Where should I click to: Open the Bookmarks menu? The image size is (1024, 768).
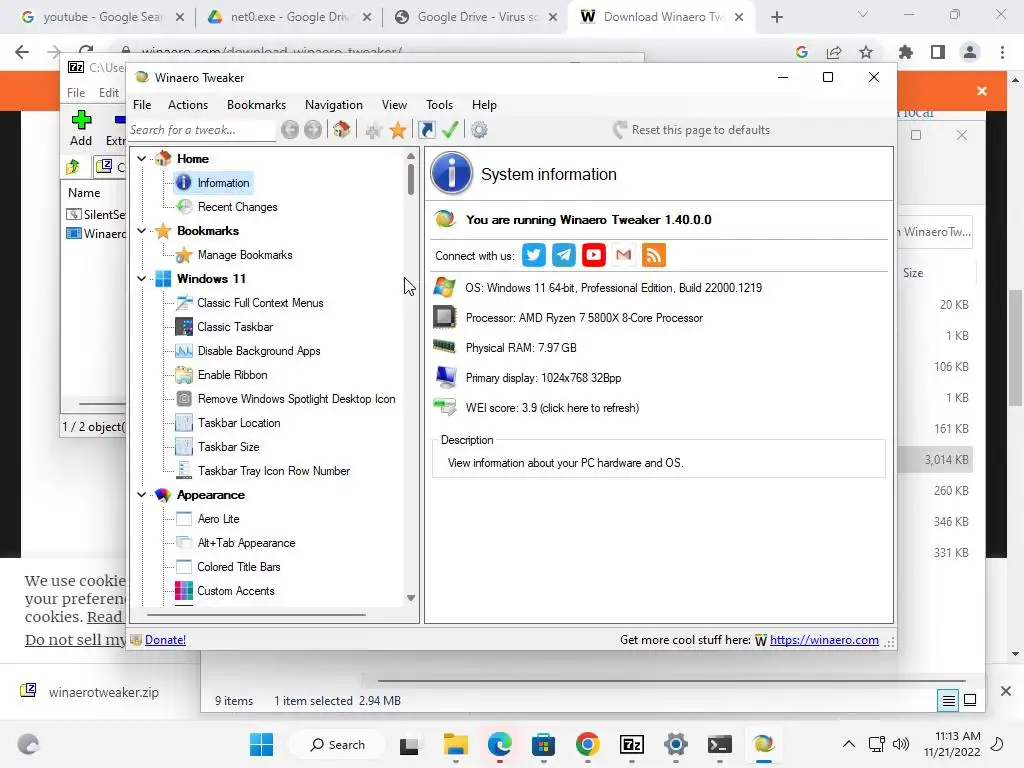pyautogui.click(x=256, y=105)
